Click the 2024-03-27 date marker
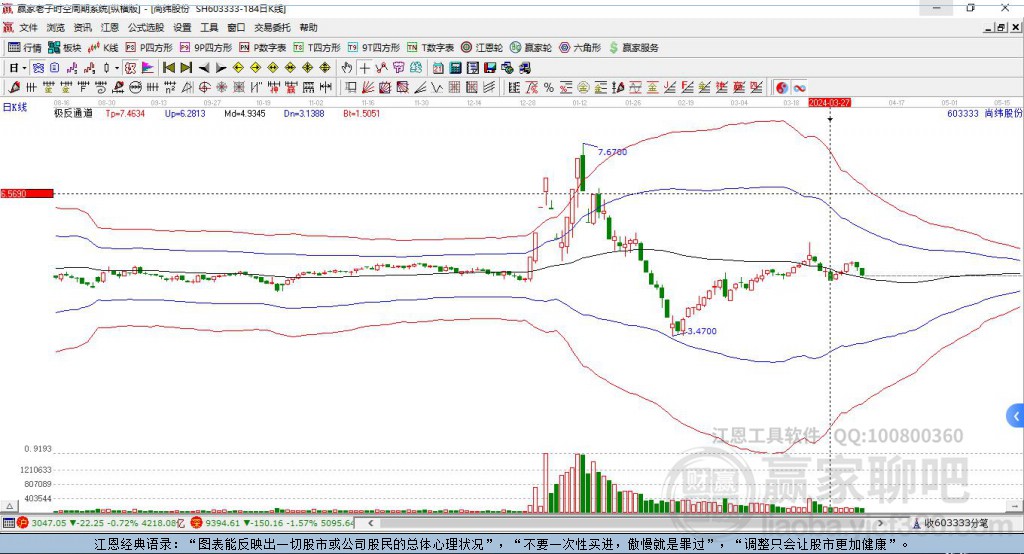Viewport: 1024px width, 554px height. pos(829,103)
